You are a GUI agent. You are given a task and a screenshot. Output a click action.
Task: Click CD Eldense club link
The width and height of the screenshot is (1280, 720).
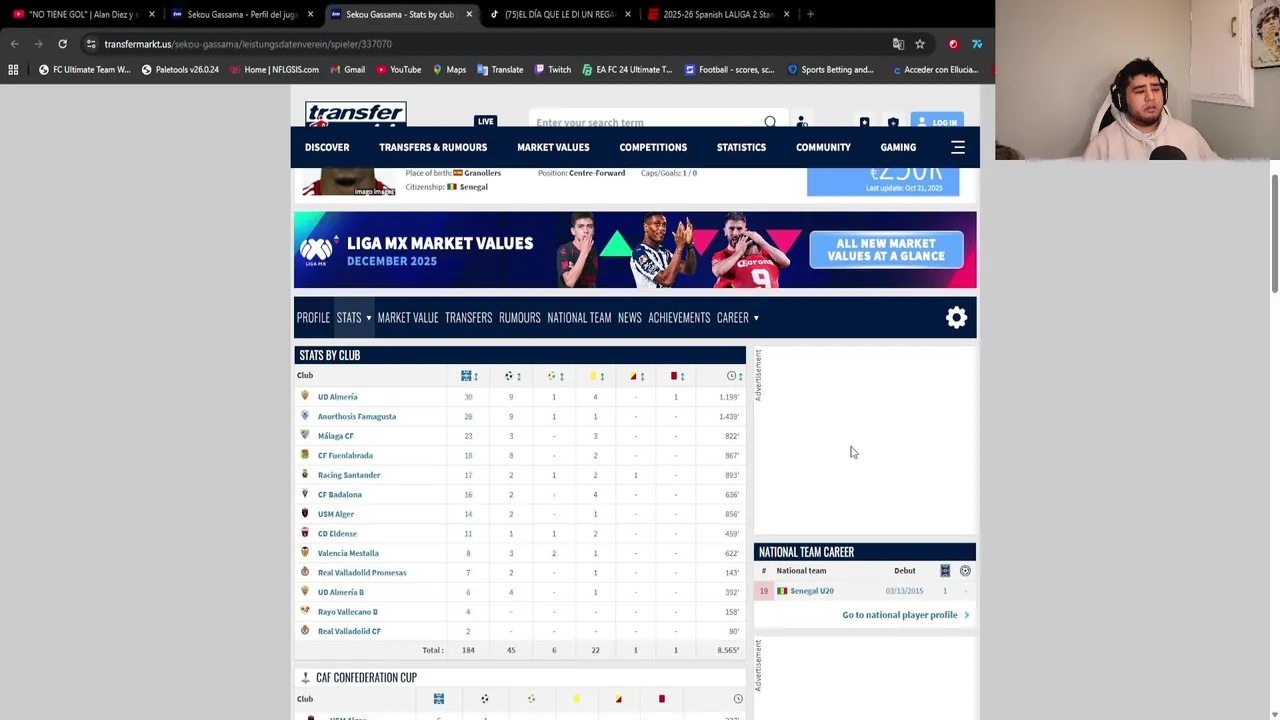point(337,533)
